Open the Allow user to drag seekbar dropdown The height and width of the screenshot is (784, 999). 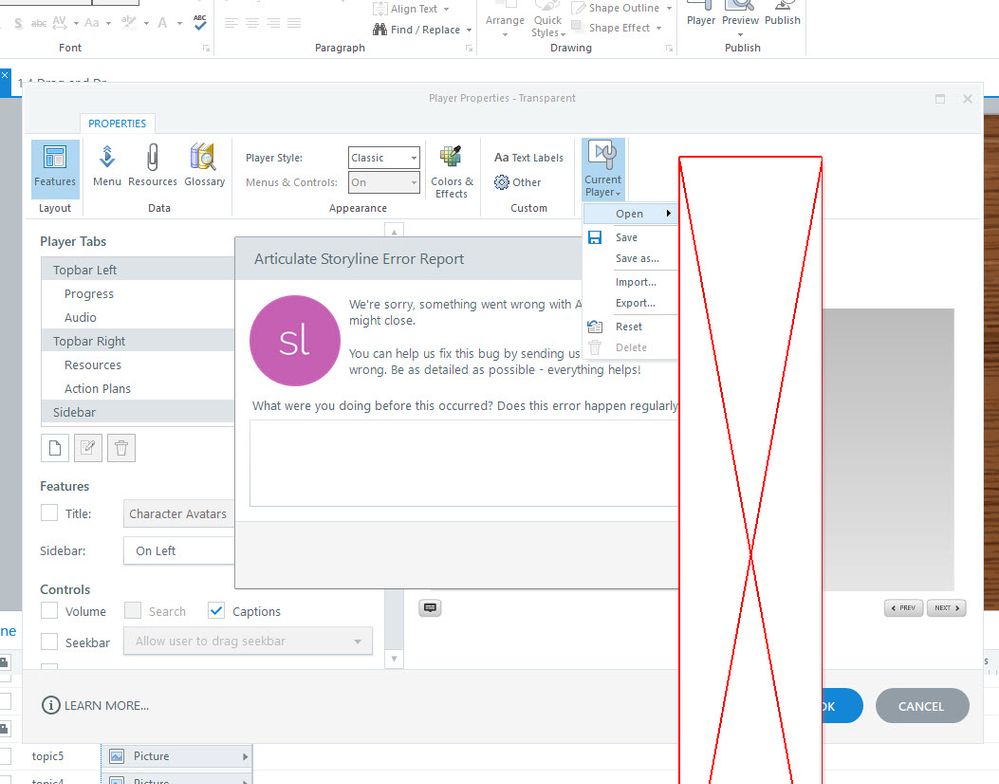[248, 641]
